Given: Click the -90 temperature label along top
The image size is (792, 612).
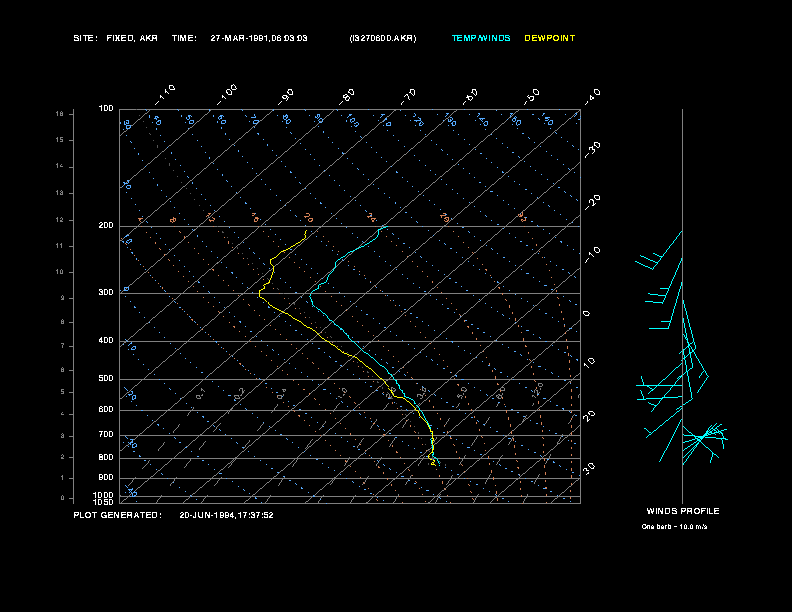Looking at the screenshot, I should click(x=286, y=97).
